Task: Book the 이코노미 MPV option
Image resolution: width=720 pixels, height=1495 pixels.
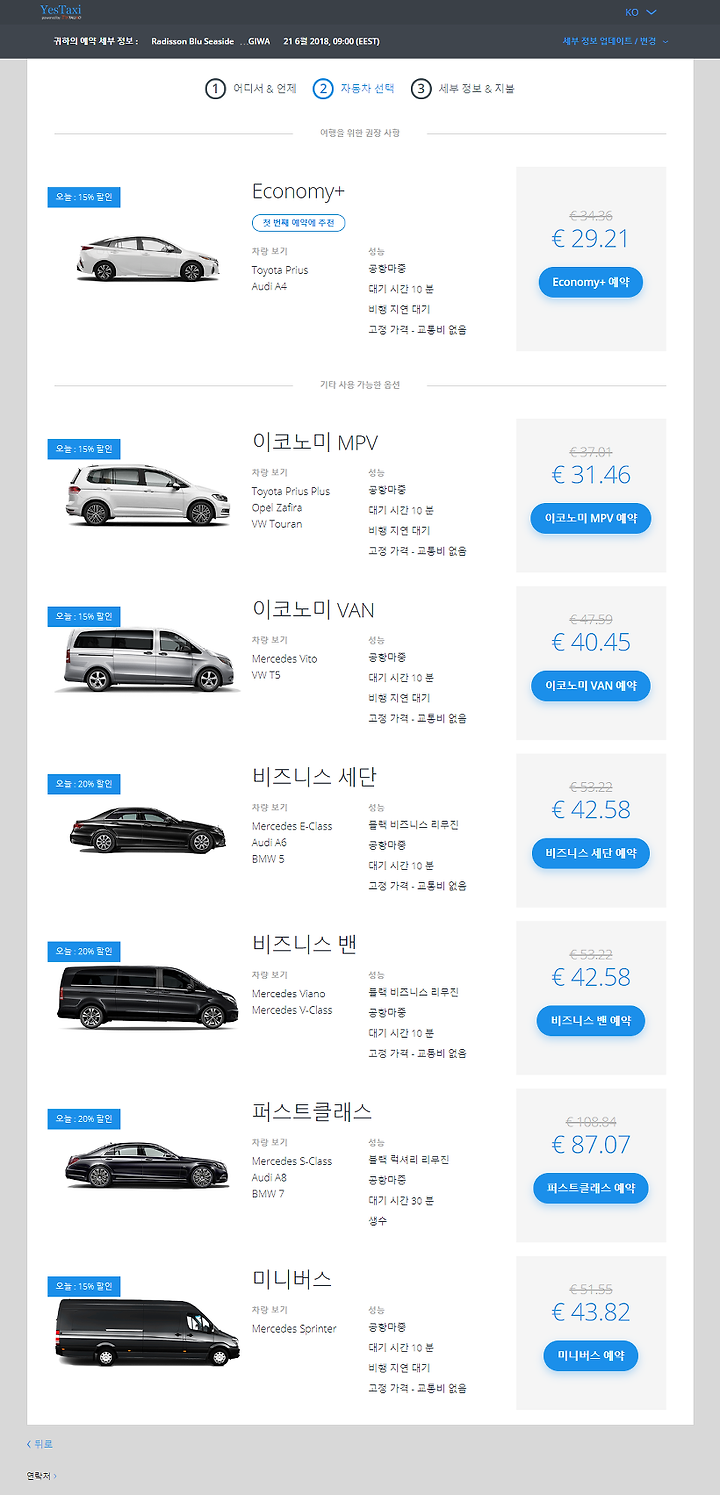Action: point(591,519)
